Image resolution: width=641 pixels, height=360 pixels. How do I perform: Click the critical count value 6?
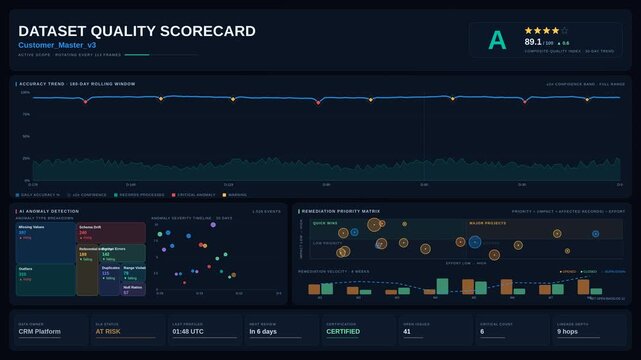pos(482,331)
